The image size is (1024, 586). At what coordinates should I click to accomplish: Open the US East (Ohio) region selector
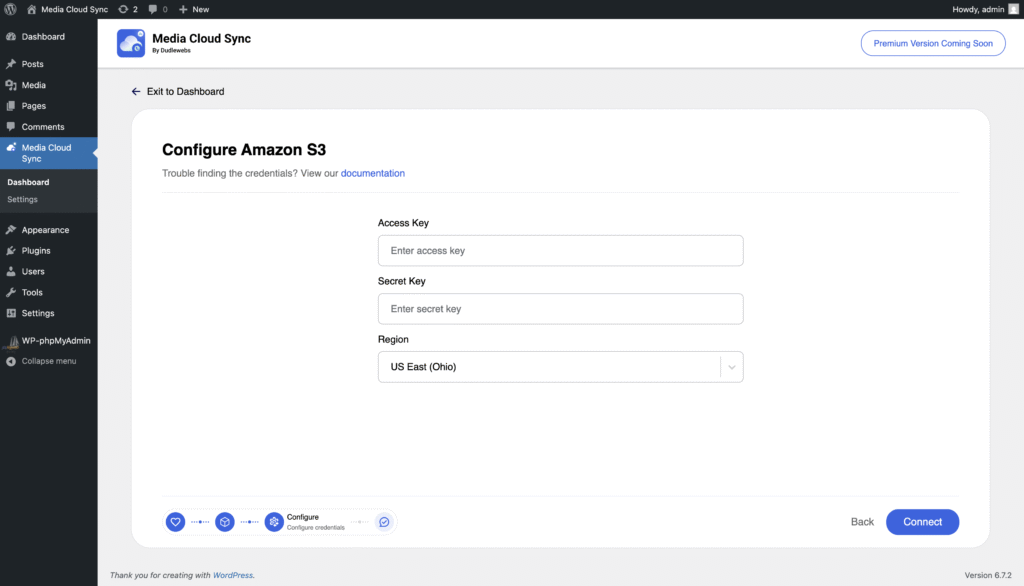coord(548,367)
